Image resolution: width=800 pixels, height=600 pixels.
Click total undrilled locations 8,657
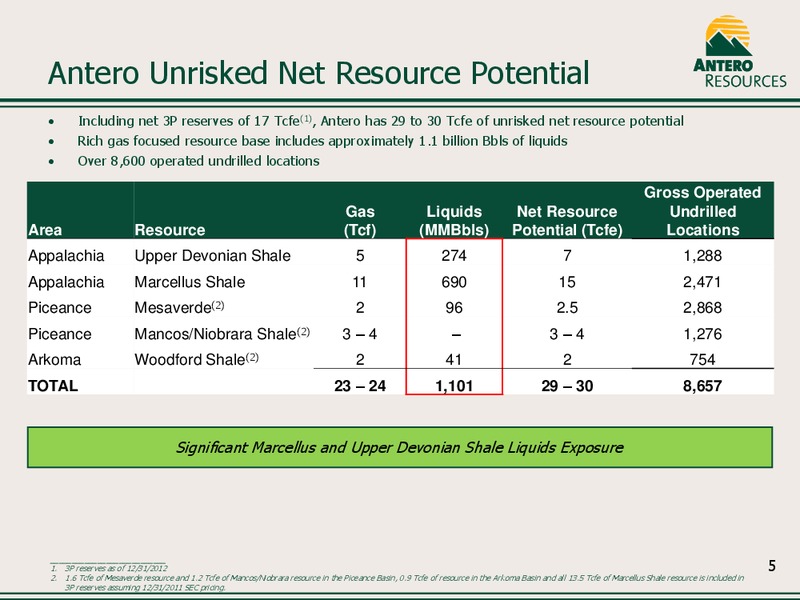coord(703,386)
